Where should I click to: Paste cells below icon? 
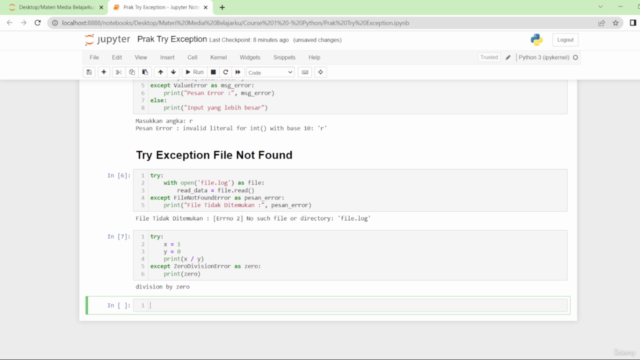tap(145, 72)
